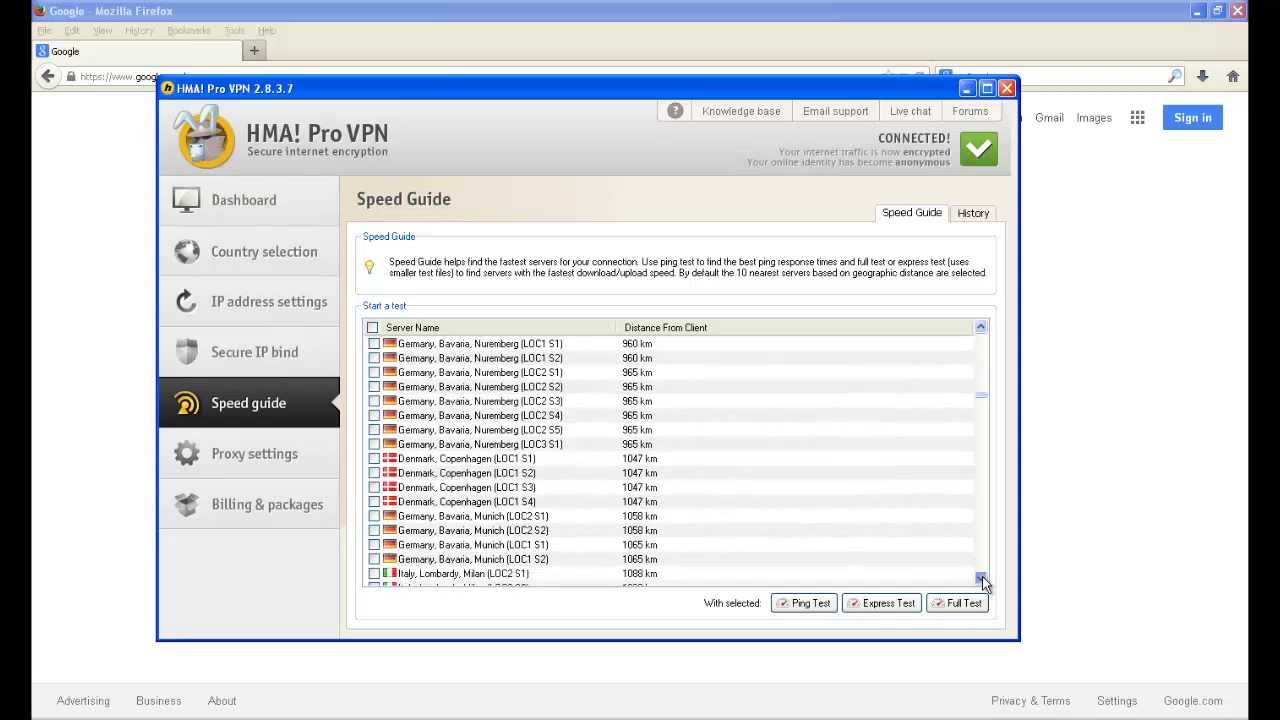
Task: Check Copenhagen (LOC1 S4) server
Action: point(374,502)
